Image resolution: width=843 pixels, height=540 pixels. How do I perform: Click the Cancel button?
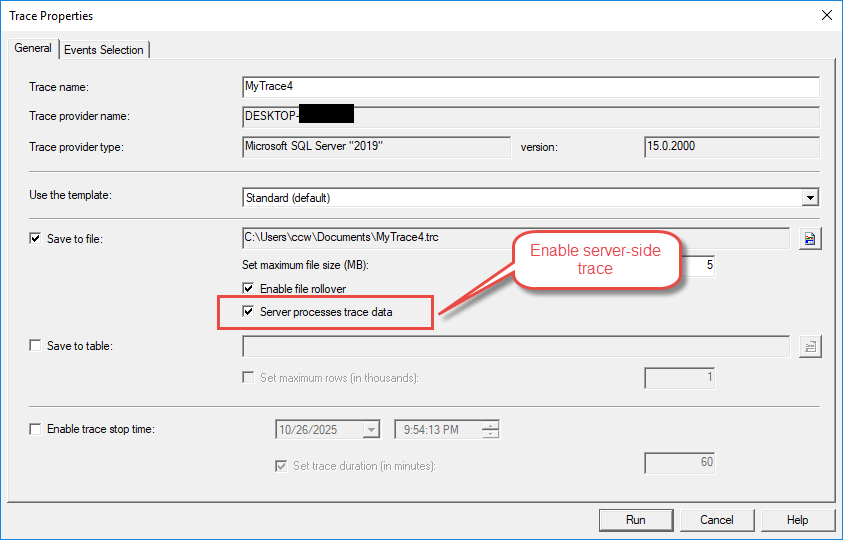717,520
